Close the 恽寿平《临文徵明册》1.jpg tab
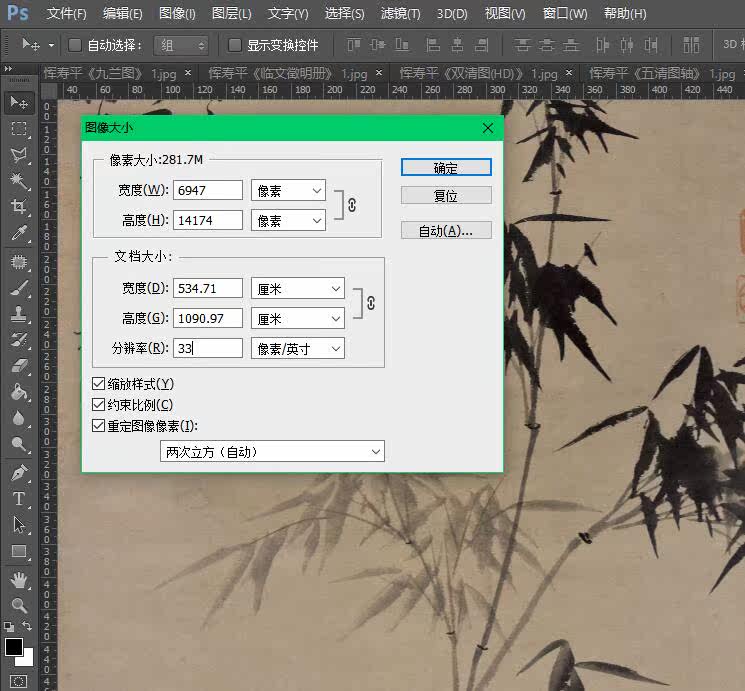Screen dimensions: 745x691 click(379, 72)
